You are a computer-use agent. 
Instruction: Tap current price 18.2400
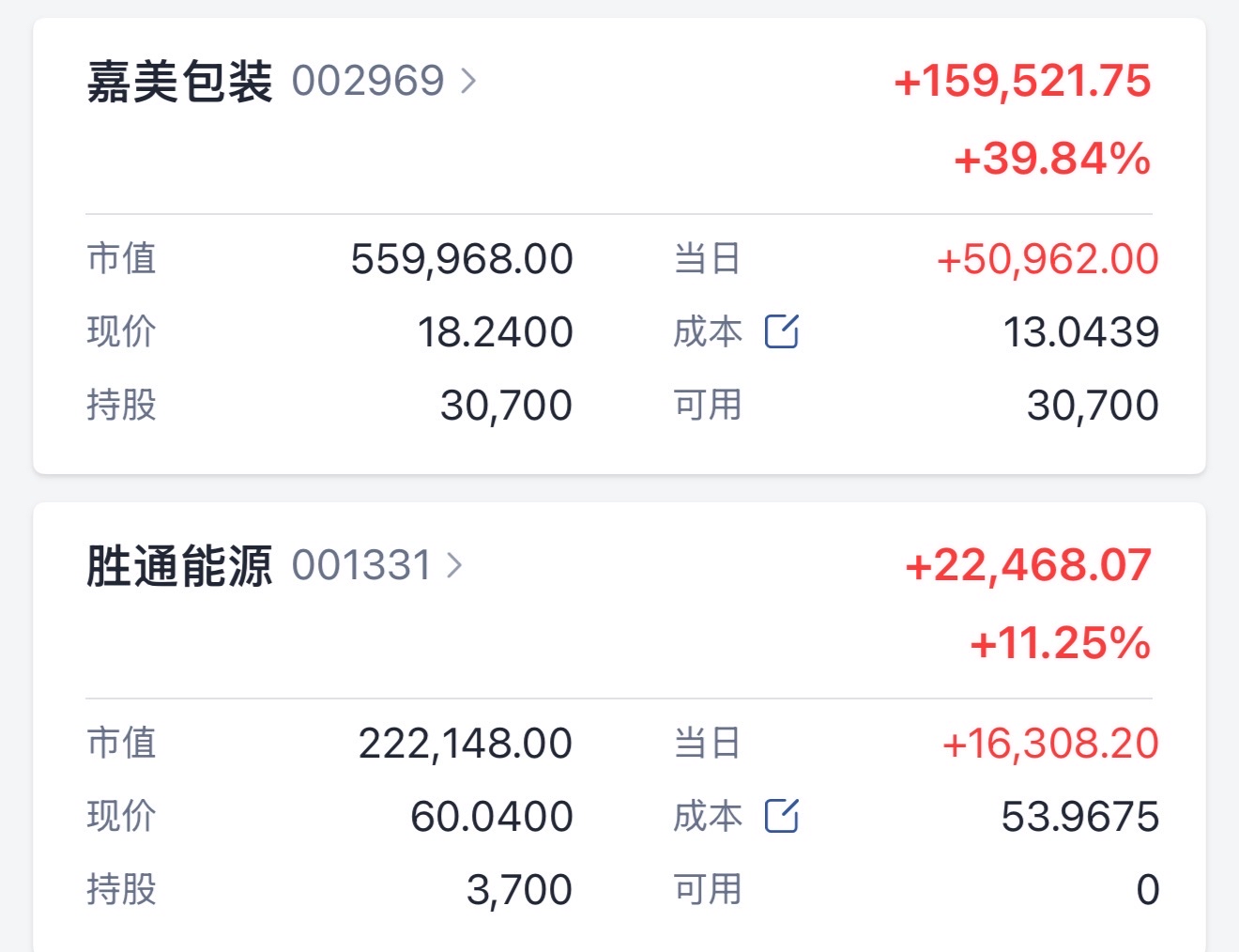495,332
